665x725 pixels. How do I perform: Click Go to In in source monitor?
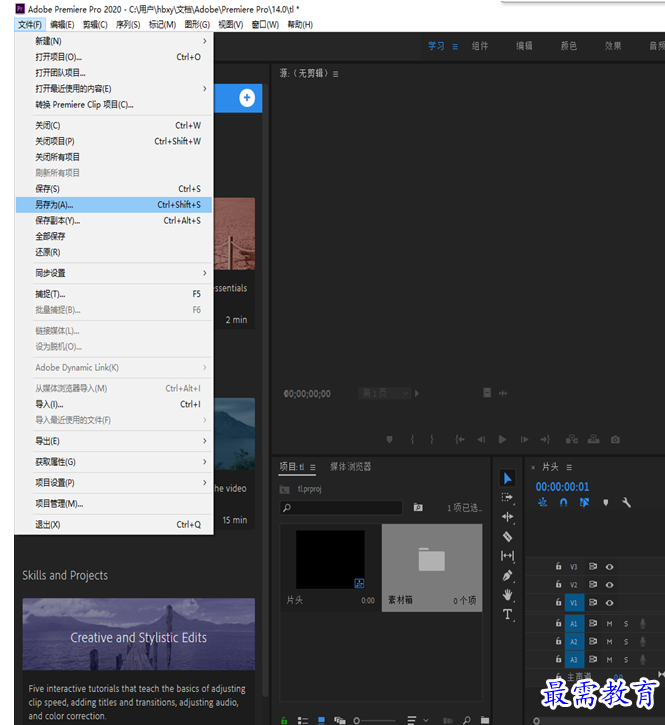pos(459,439)
